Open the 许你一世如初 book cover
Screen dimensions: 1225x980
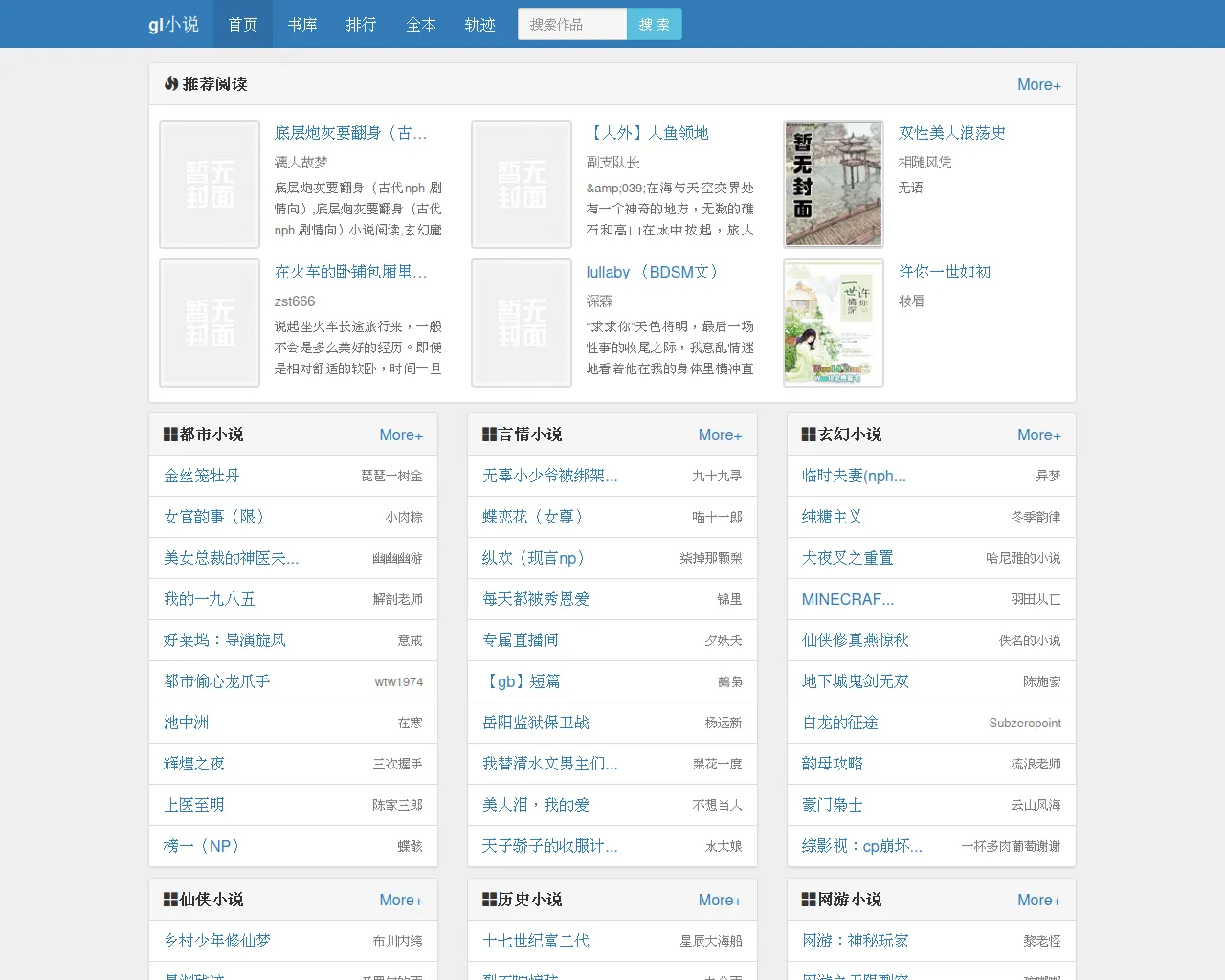pyautogui.click(x=833, y=323)
